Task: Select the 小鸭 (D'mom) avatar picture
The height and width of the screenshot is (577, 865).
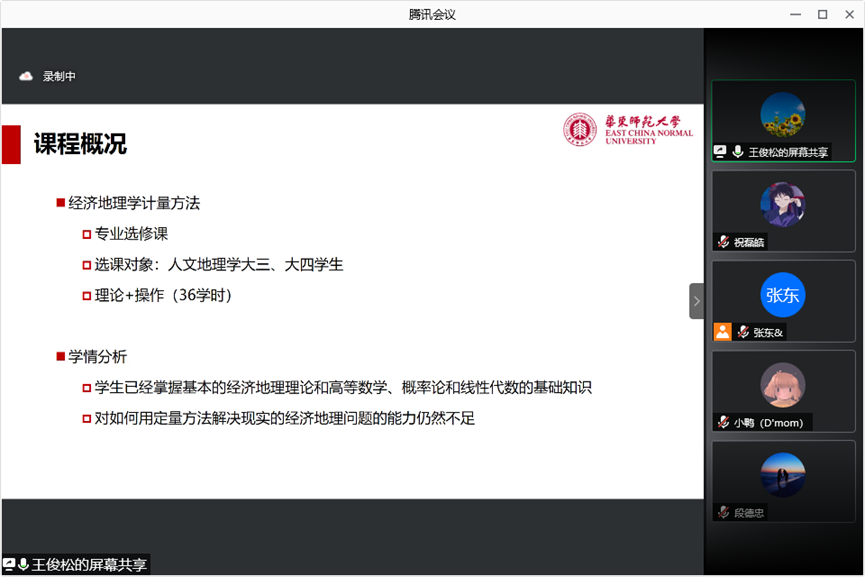Action: click(782, 385)
